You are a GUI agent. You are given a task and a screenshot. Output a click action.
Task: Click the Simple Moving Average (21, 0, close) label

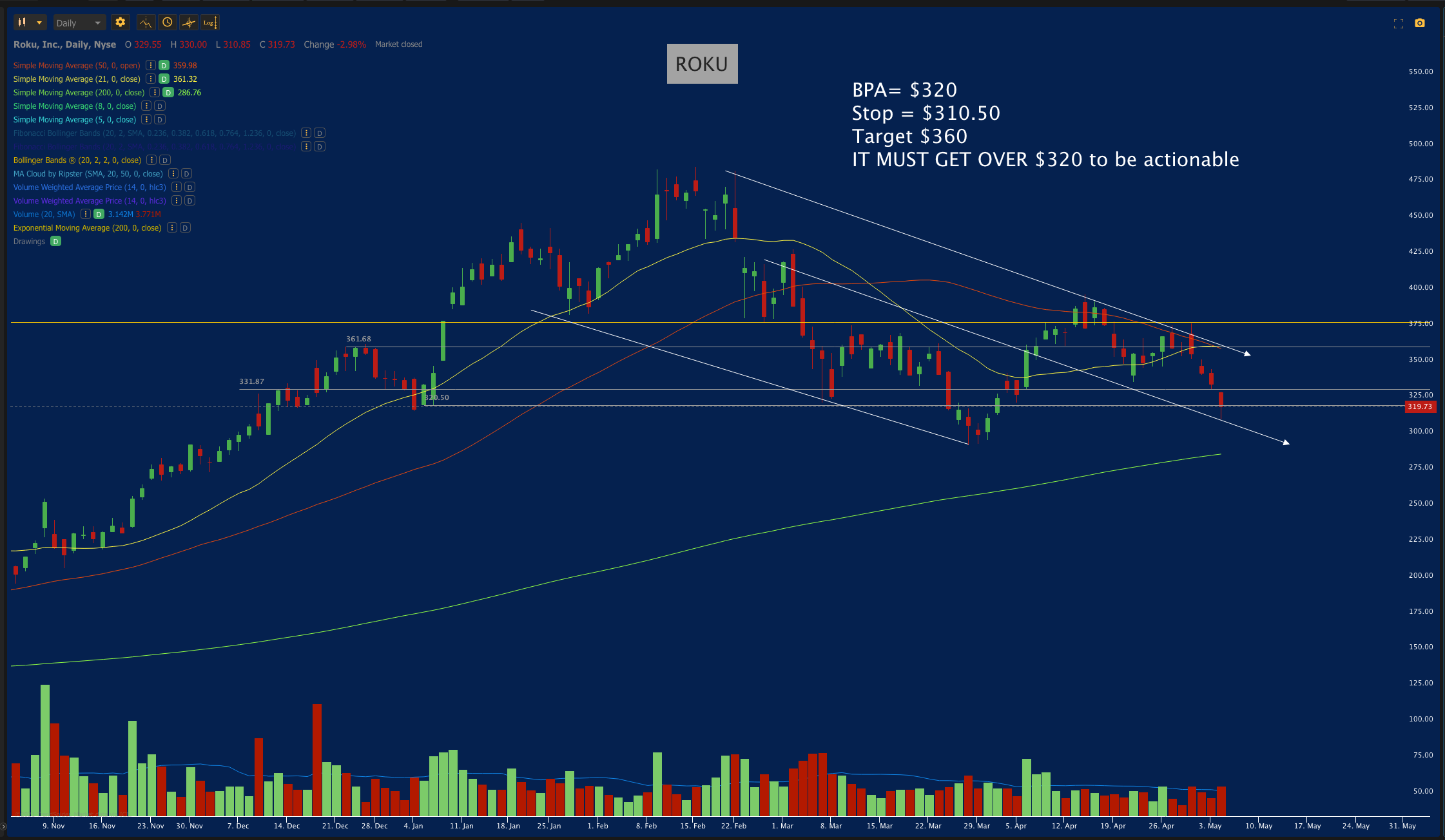[x=77, y=79]
